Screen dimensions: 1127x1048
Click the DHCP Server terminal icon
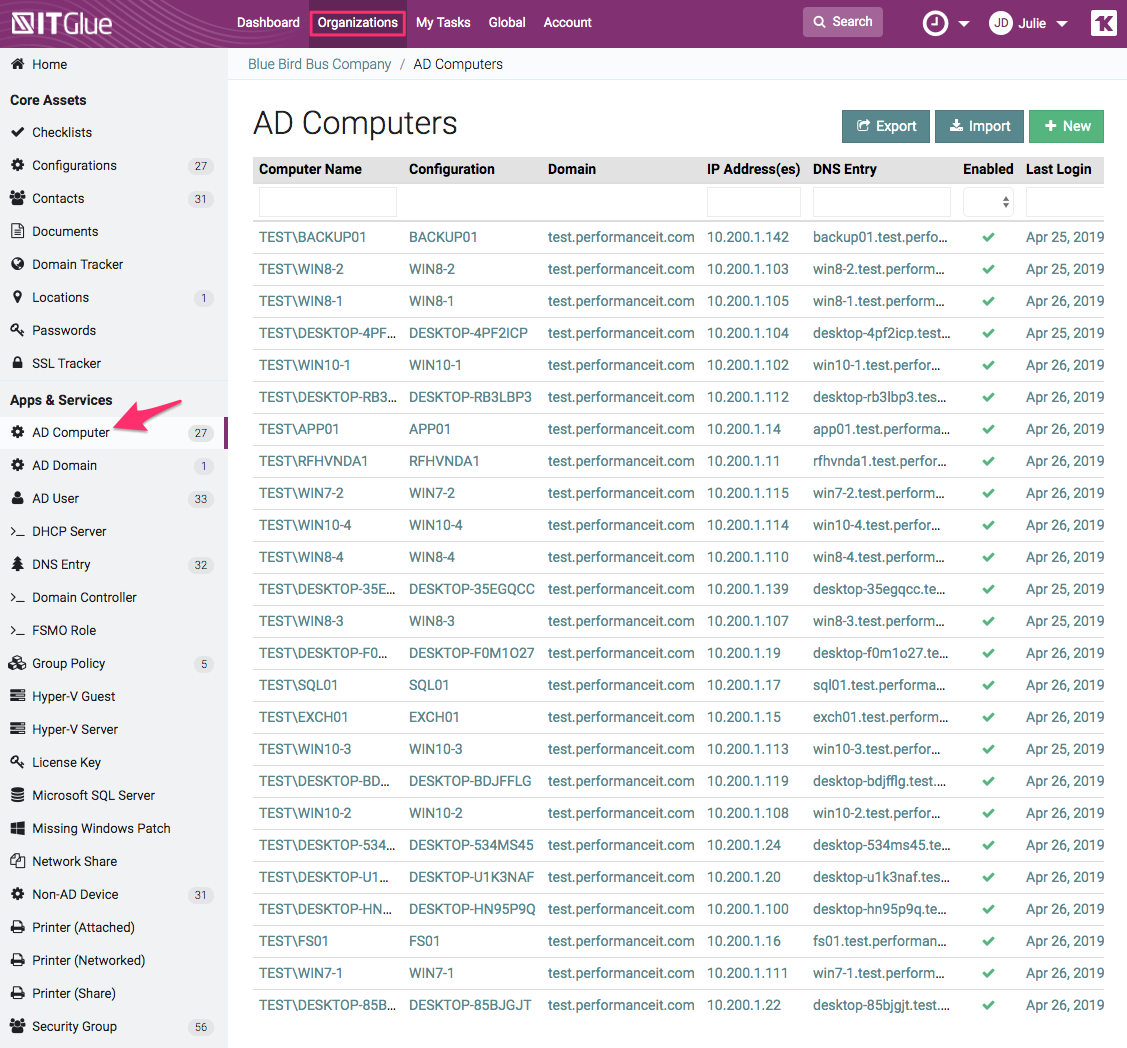[x=17, y=531]
